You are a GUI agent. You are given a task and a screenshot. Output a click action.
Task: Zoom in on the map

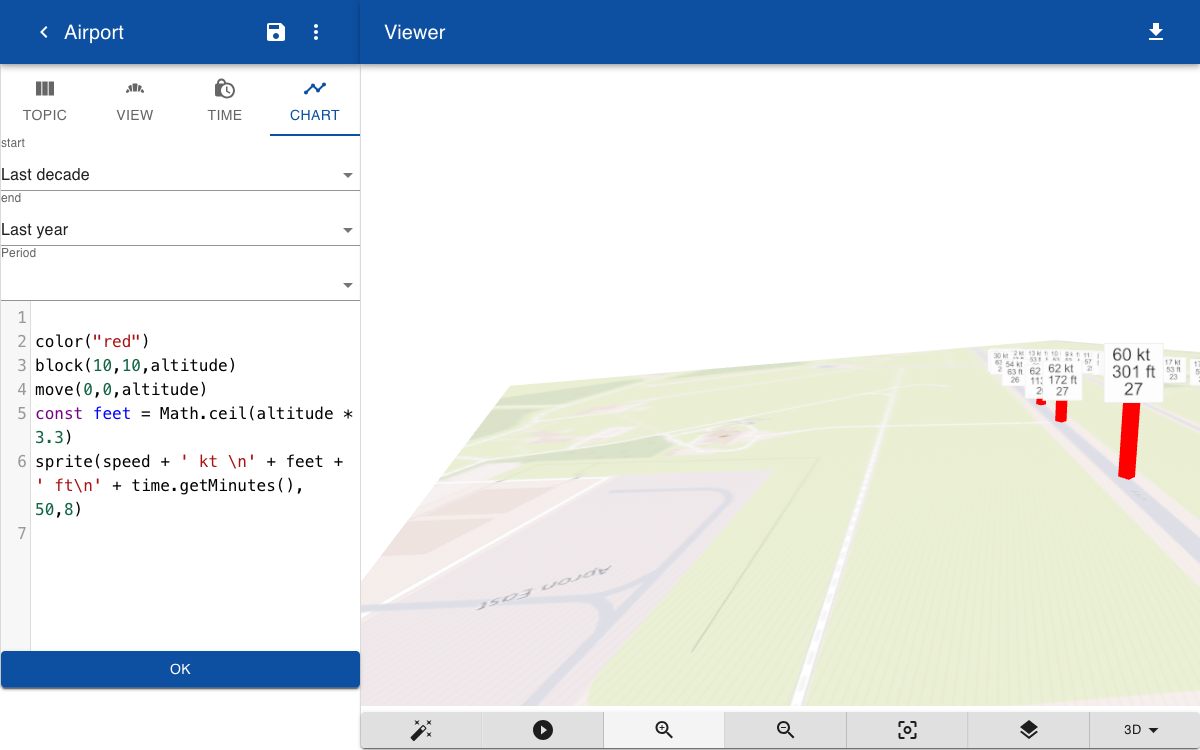pyautogui.click(x=664, y=730)
